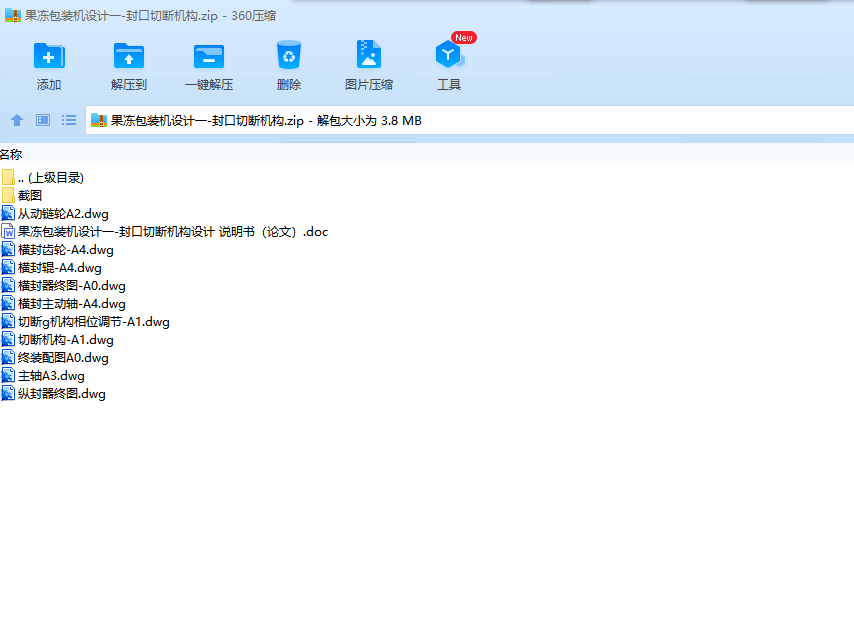Click the Word icon of the .doc file
This screenshot has height=632, width=854.
8,231
